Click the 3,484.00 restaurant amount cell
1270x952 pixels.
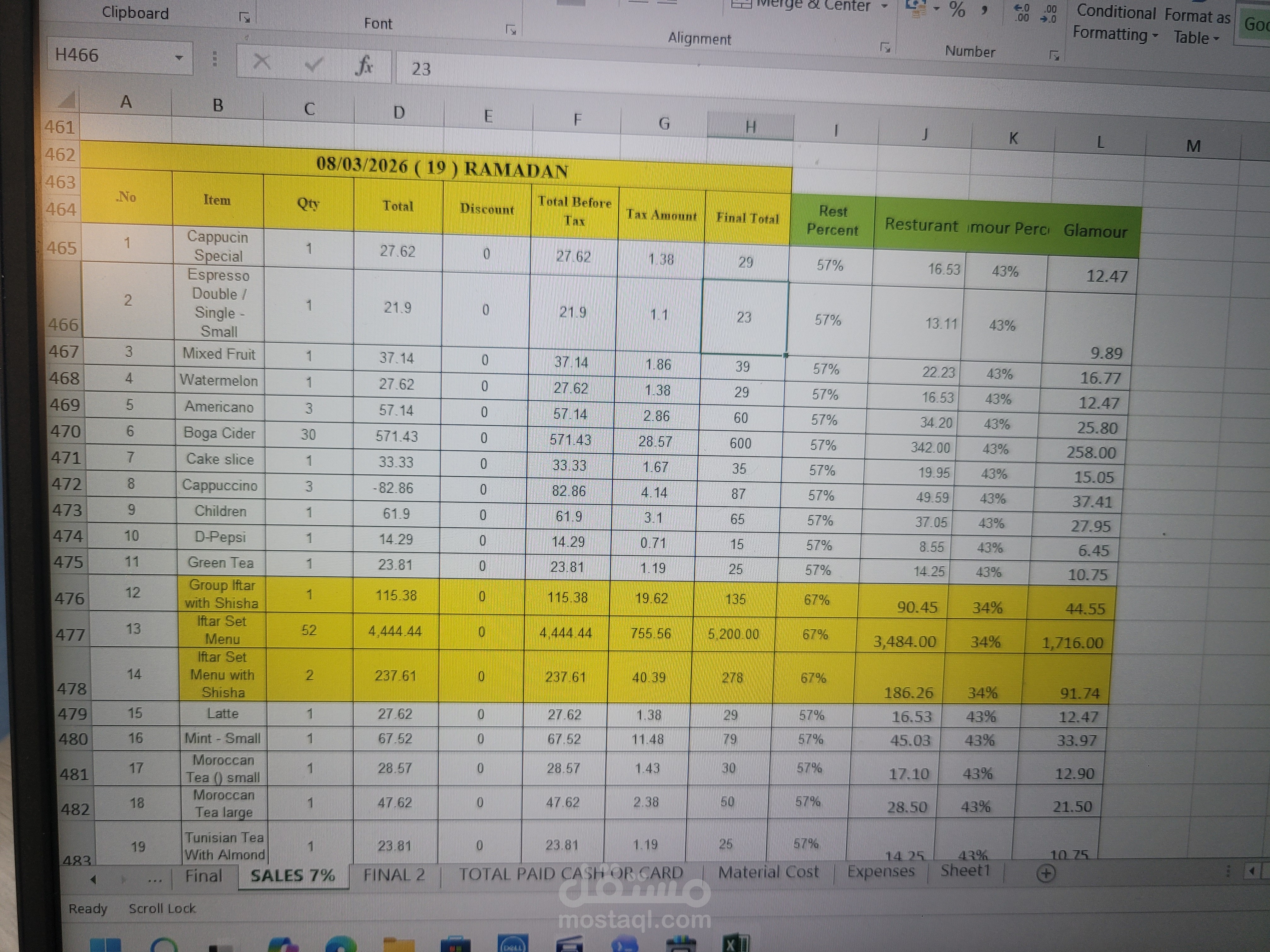(902, 636)
